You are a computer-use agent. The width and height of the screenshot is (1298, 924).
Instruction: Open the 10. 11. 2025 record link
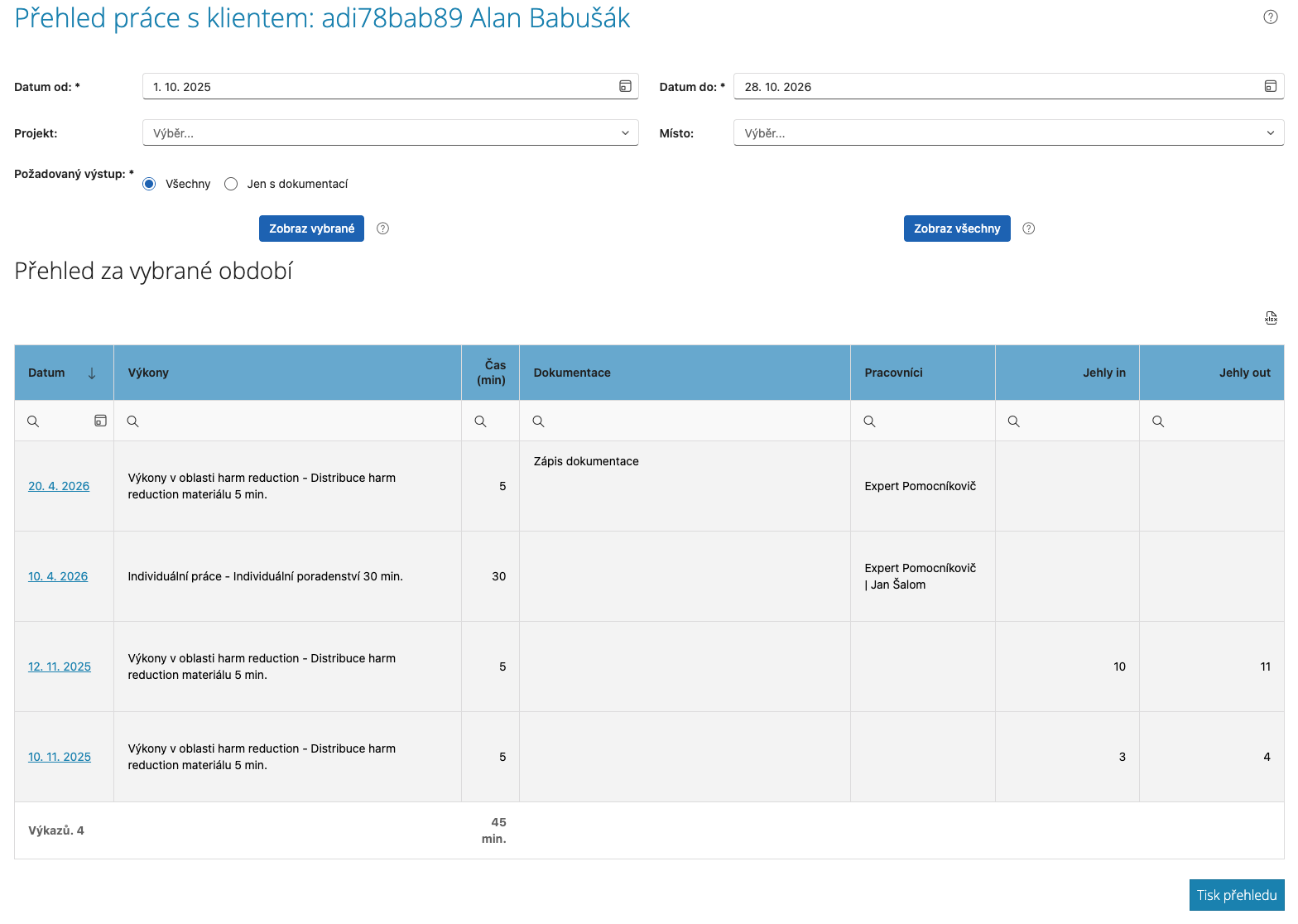(60, 757)
